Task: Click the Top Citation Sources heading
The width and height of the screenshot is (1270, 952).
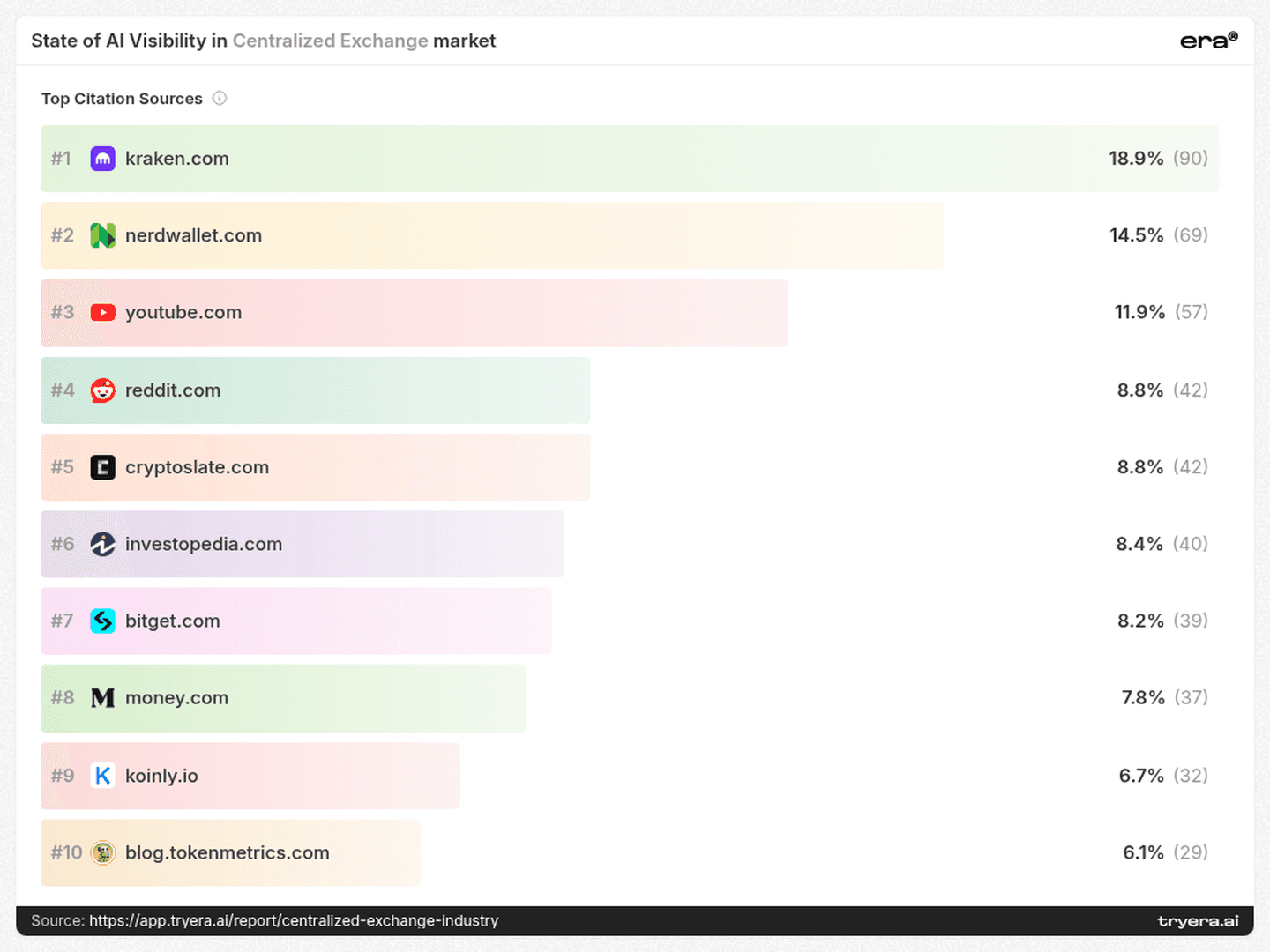Action: (x=122, y=99)
